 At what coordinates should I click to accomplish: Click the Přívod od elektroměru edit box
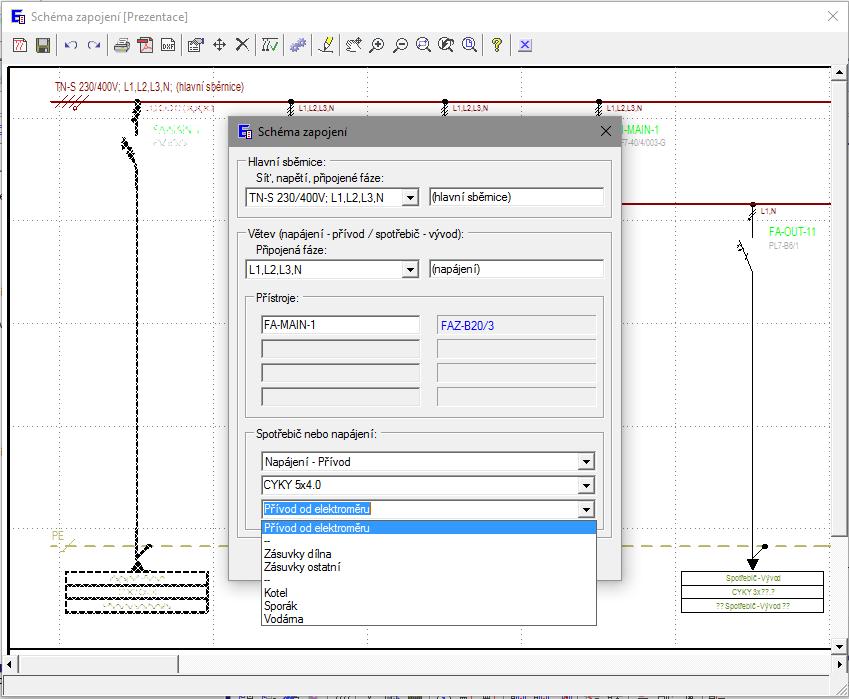pyautogui.click(x=420, y=509)
